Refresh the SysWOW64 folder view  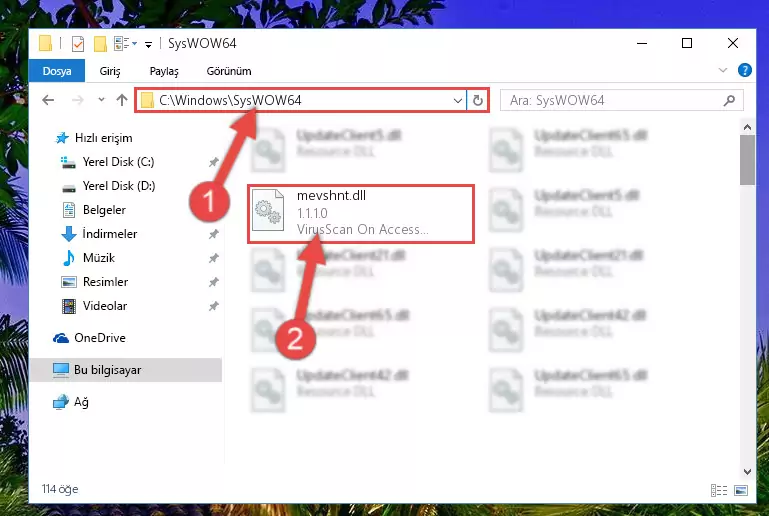(x=477, y=101)
